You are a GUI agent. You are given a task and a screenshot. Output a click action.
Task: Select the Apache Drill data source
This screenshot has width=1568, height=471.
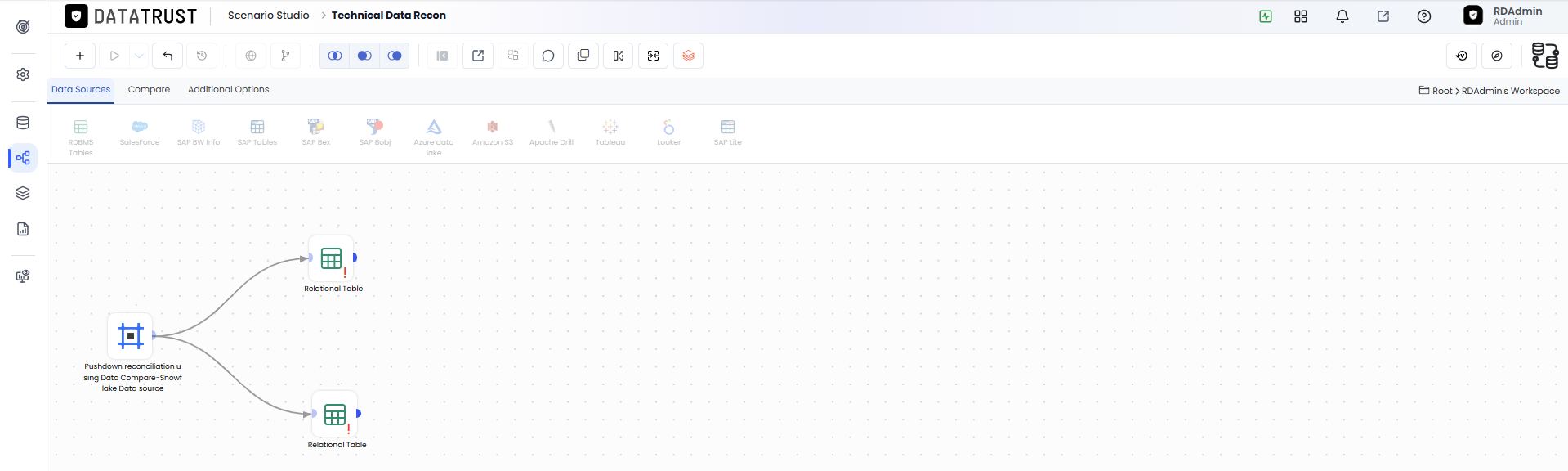552,132
